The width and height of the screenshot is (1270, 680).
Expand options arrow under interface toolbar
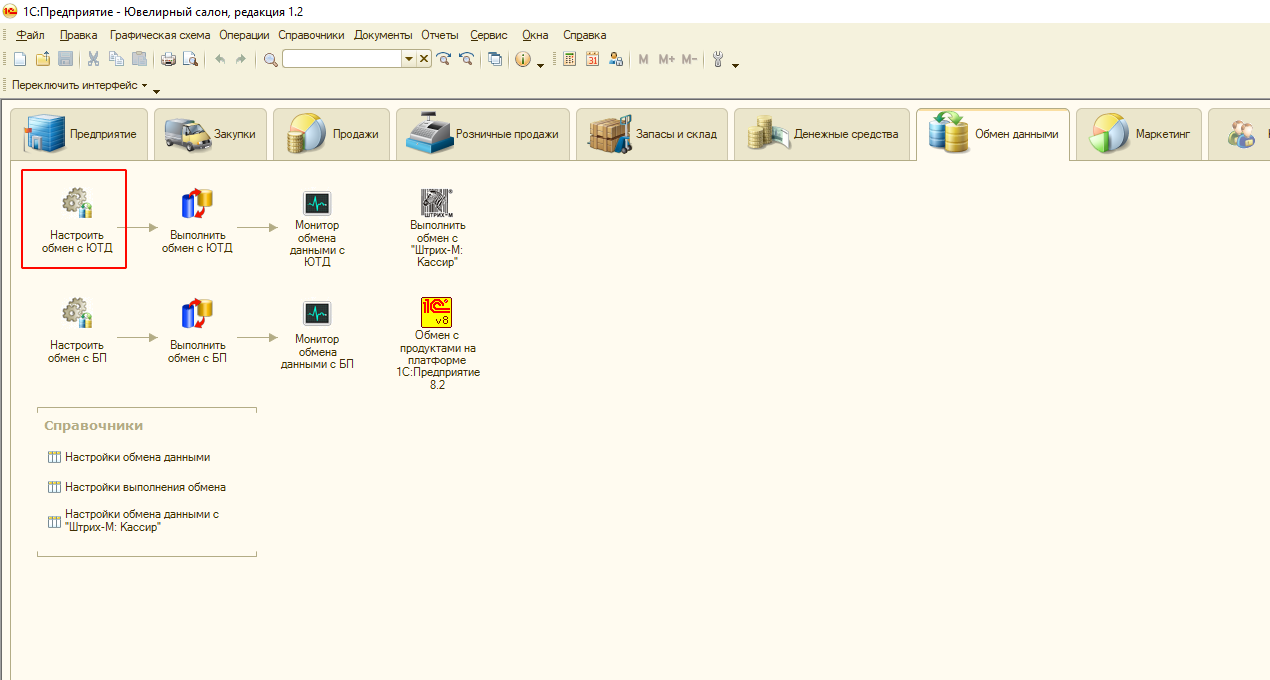[x=156, y=91]
